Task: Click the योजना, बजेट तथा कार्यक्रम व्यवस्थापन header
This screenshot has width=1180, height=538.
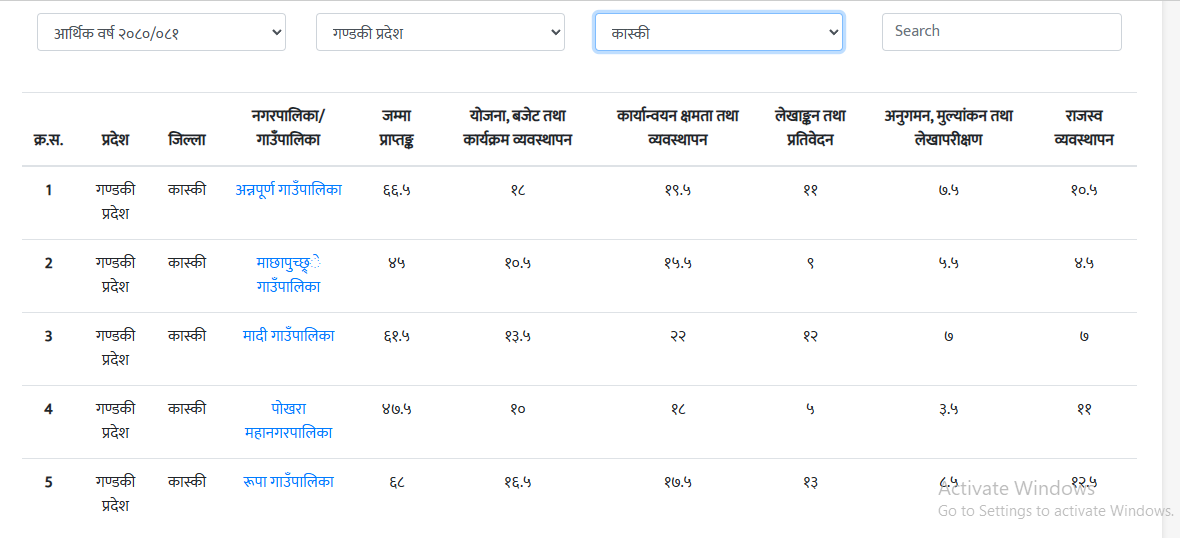Action: tap(516, 128)
